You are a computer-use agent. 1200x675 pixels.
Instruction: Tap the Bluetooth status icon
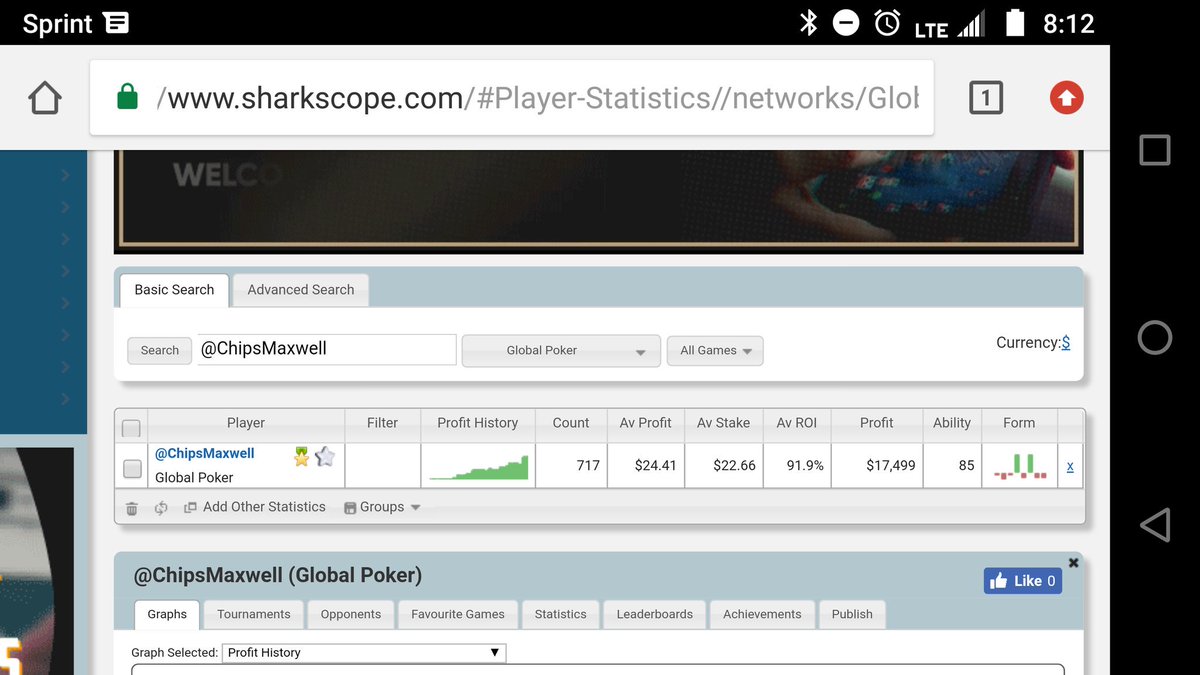(x=808, y=22)
